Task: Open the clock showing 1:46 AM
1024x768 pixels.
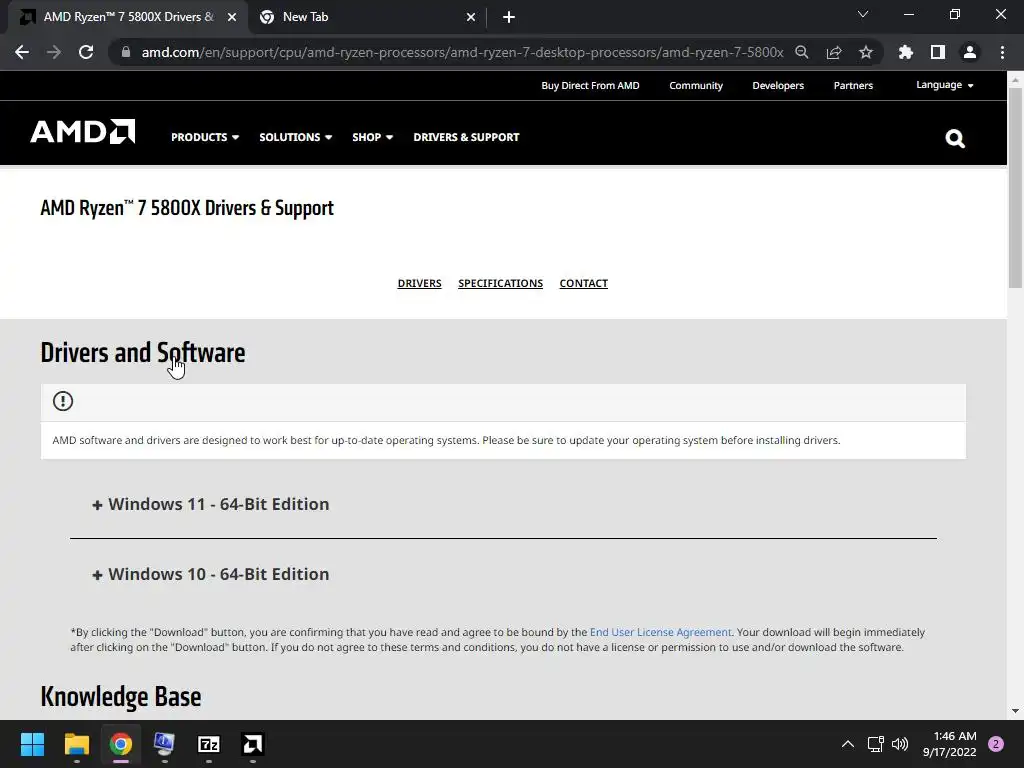Action: click(950, 744)
